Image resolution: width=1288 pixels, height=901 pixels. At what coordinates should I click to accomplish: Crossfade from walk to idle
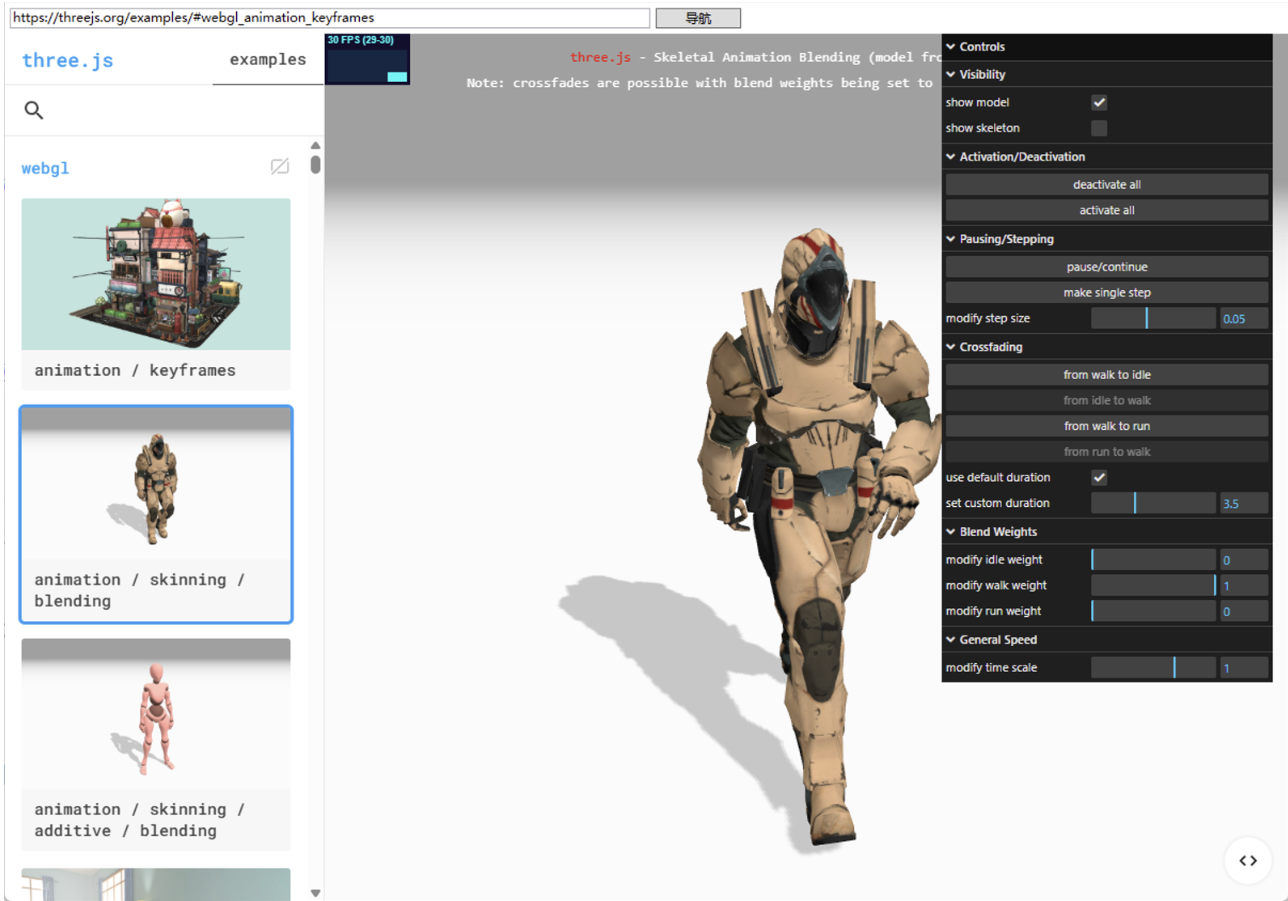coord(1107,375)
